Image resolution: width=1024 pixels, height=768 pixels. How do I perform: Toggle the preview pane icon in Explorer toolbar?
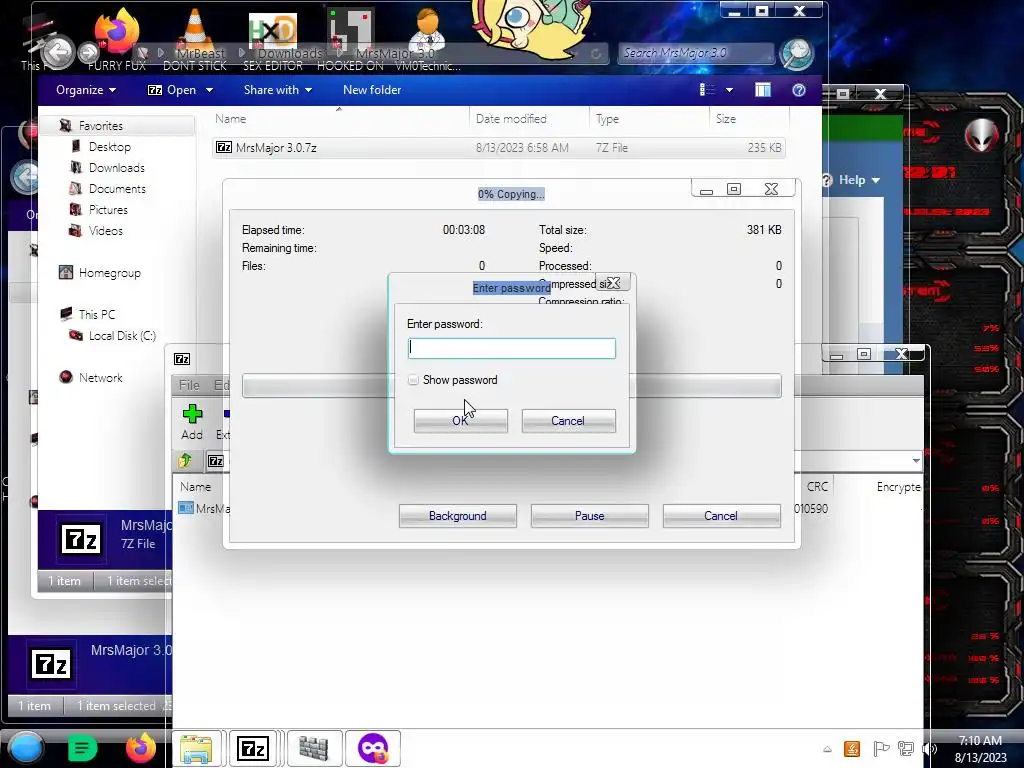coord(763,90)
